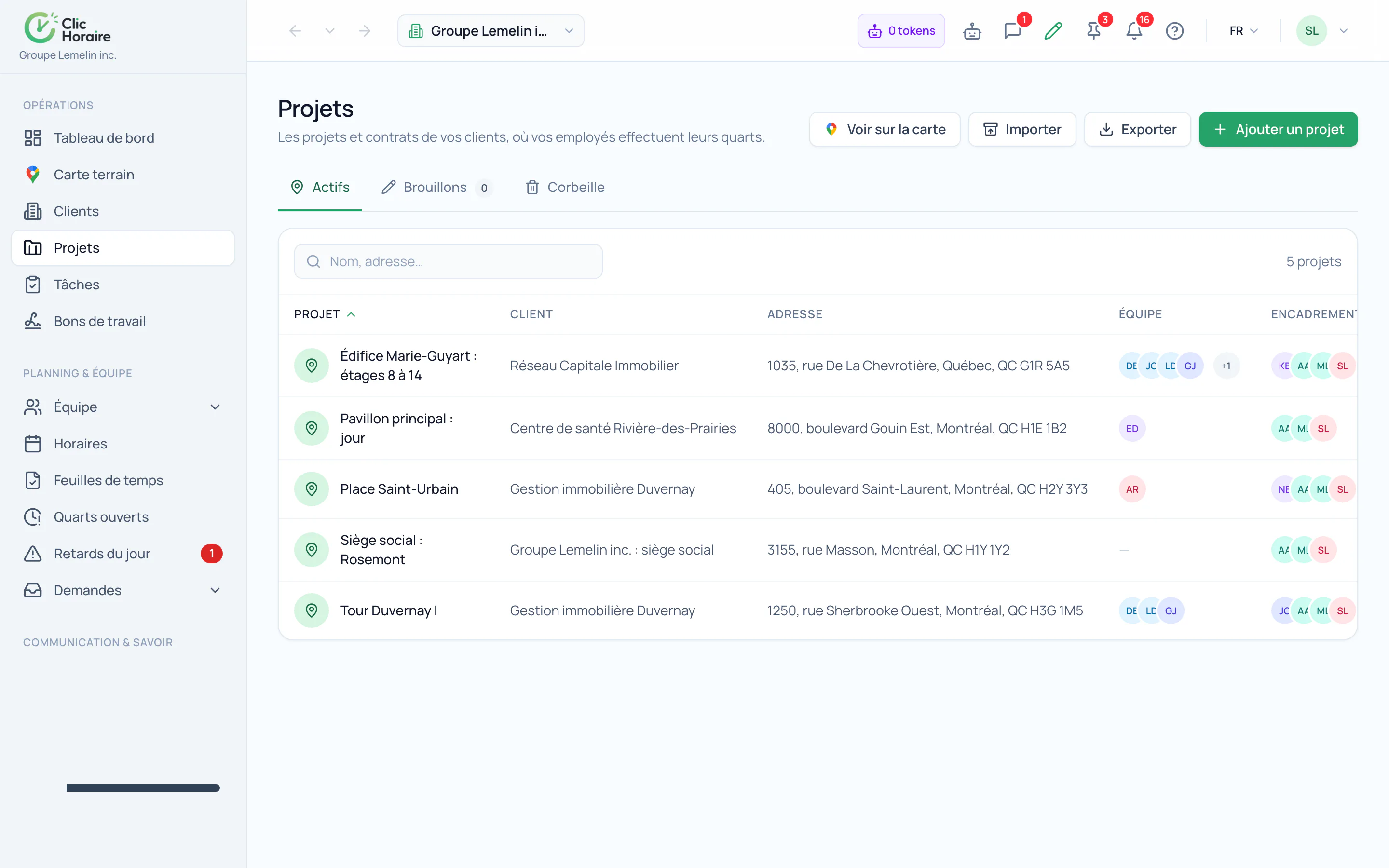Select Projets in the sidebar
This screenshot has width=1389, height=868.
[123, 248]
